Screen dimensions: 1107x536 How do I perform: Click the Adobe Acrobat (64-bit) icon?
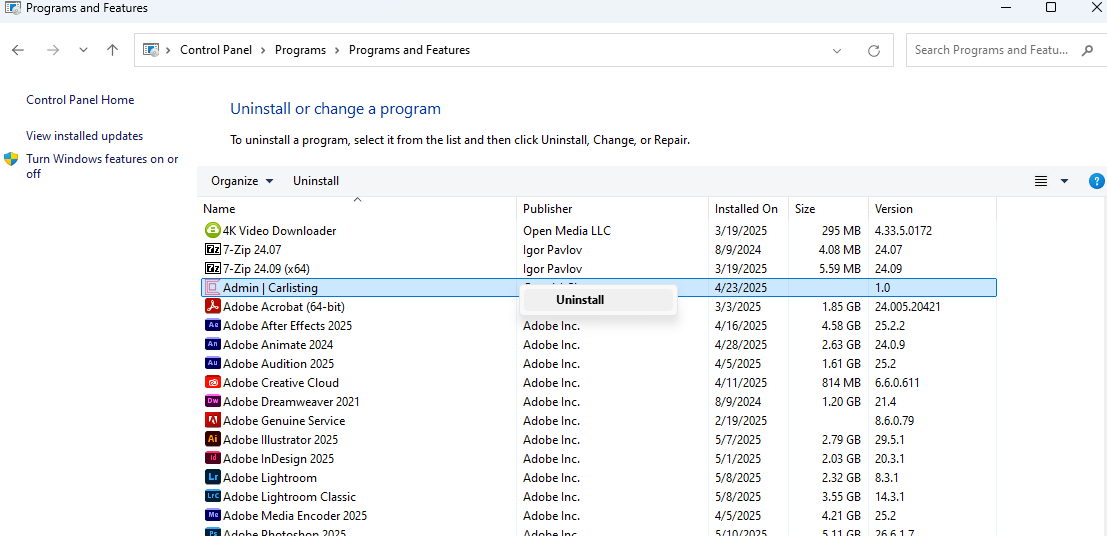pos(212,306)
